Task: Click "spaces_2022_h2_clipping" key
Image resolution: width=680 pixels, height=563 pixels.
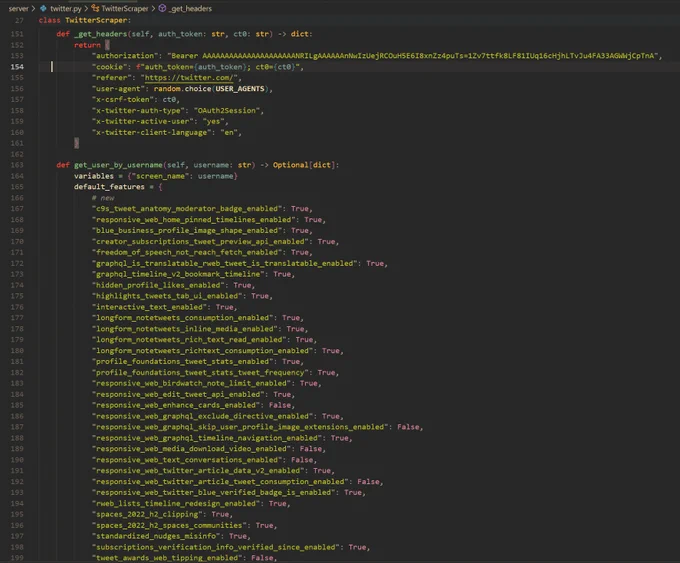Action: point(147,514)
